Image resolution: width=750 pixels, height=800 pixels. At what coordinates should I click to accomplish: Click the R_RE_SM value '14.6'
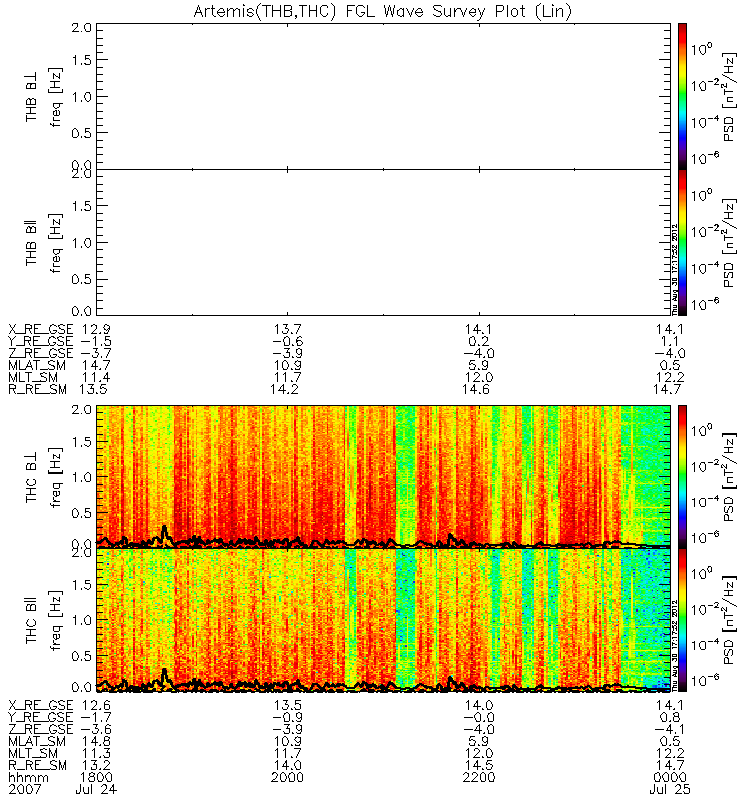pyautogui.click(x=476, y=389)
